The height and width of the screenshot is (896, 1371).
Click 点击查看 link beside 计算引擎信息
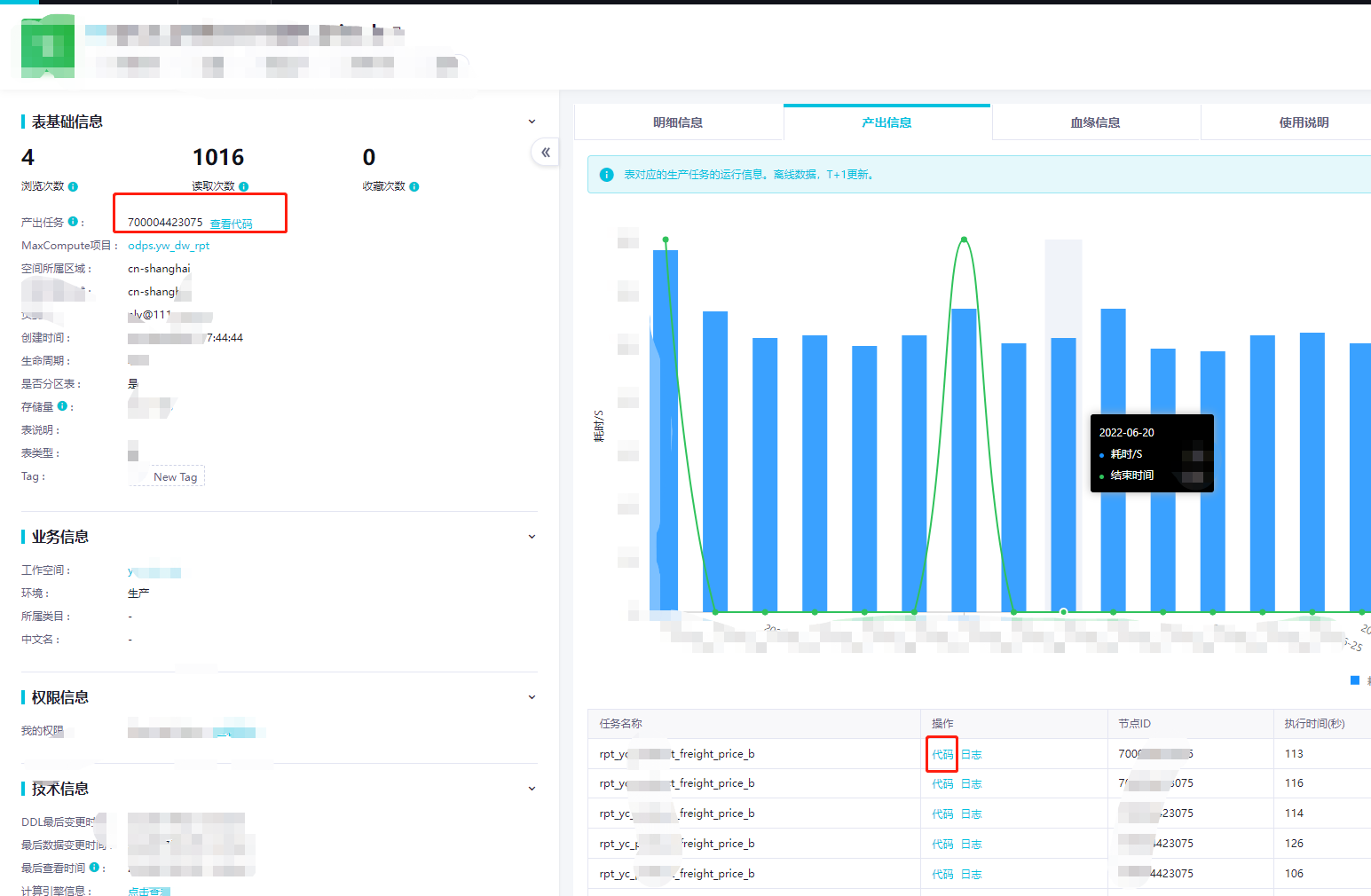148,891
